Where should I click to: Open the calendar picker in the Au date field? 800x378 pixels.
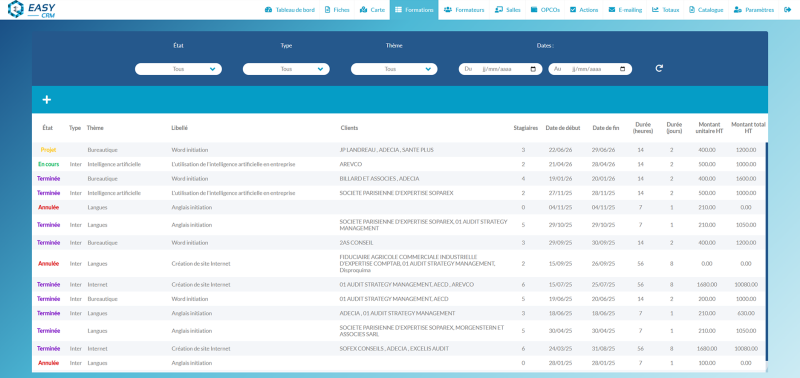pyautogui.click(x=622, y=69)
